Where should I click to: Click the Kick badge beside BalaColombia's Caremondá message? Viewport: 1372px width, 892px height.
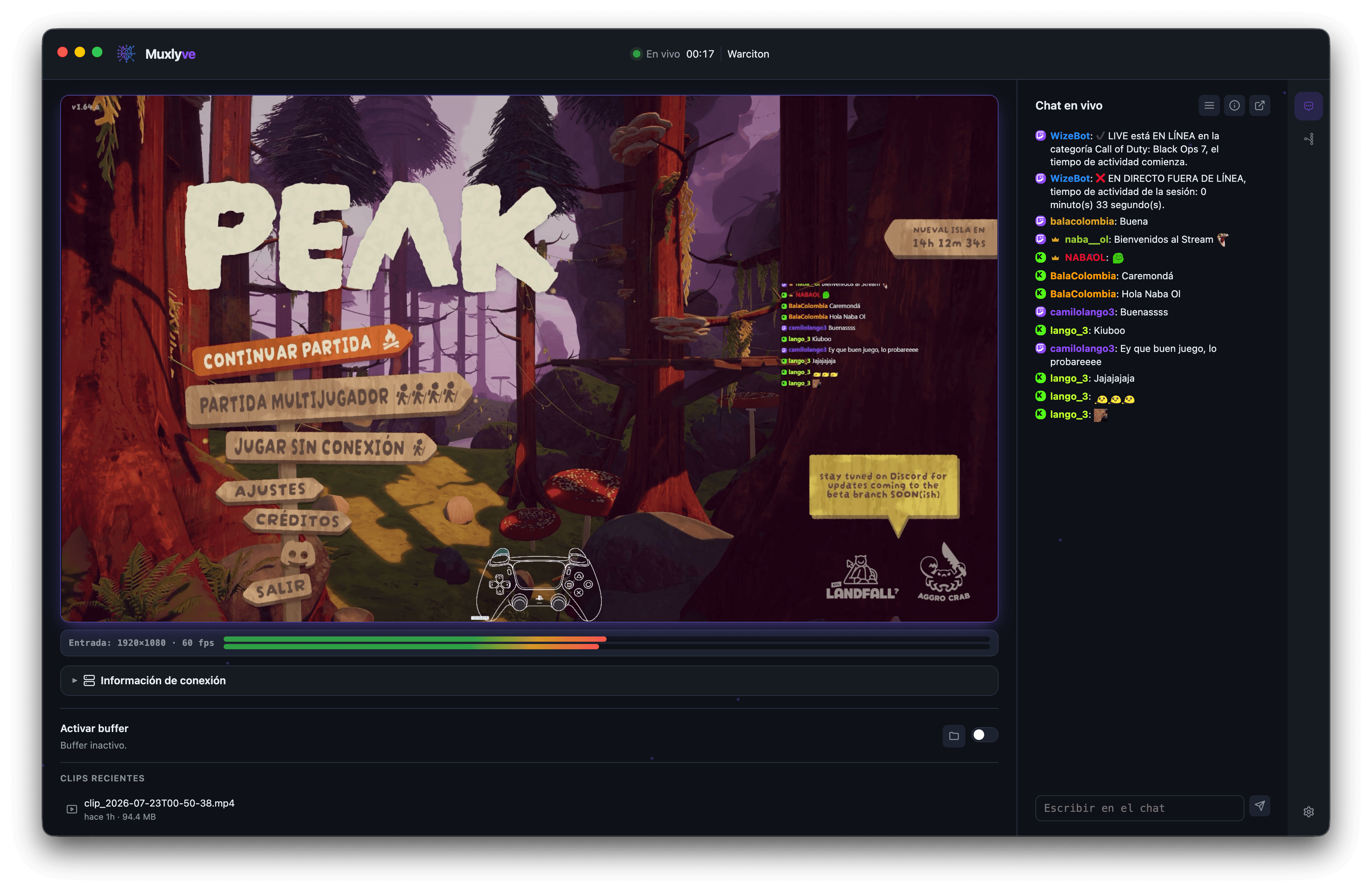click(1041, 276)
